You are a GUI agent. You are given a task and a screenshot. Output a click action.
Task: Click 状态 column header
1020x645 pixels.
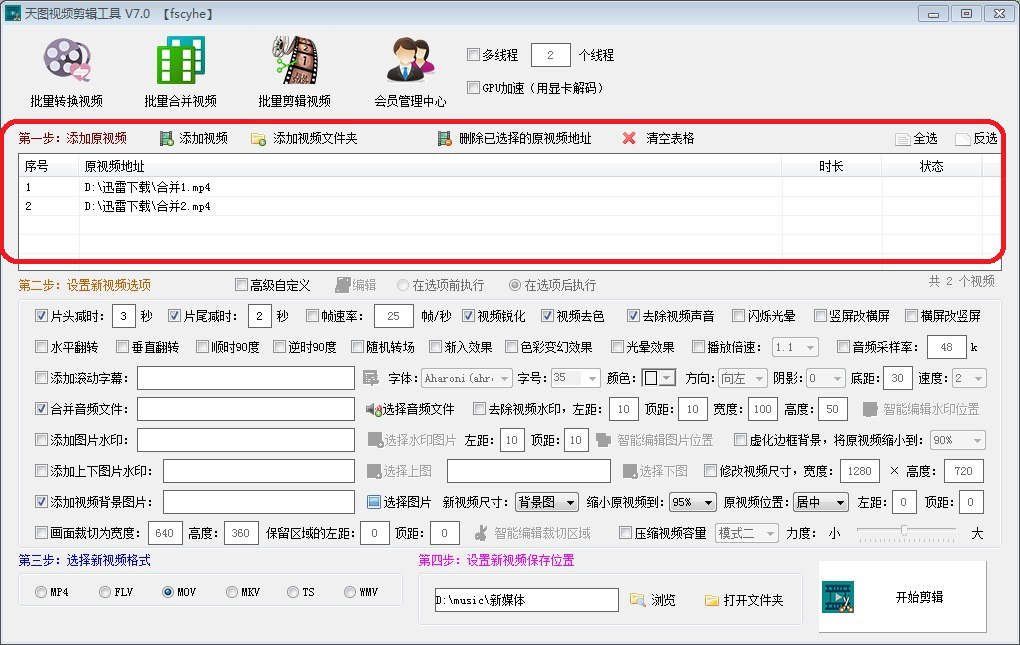(x=932, y=166)
